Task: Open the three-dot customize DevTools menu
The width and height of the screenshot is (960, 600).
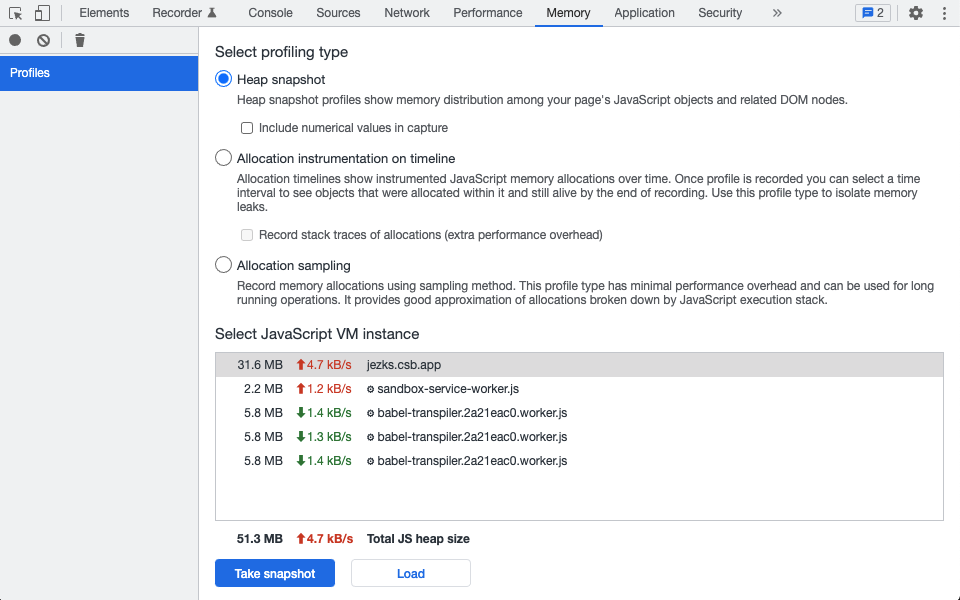Action: click(x=944, y=13)
